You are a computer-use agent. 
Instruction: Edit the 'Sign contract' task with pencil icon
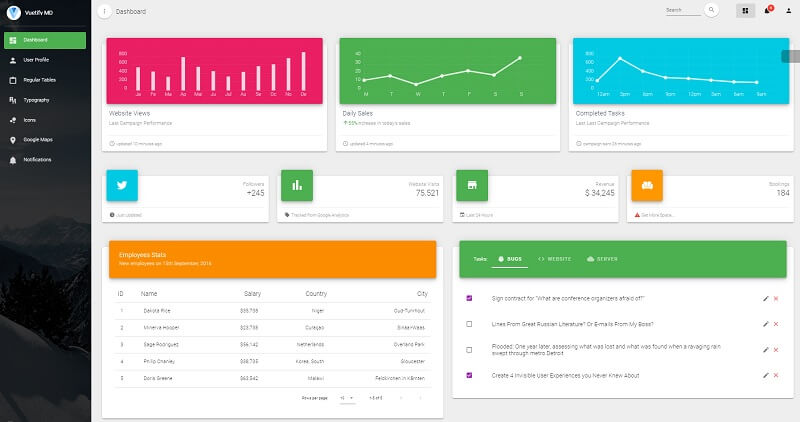pos(765,298)
